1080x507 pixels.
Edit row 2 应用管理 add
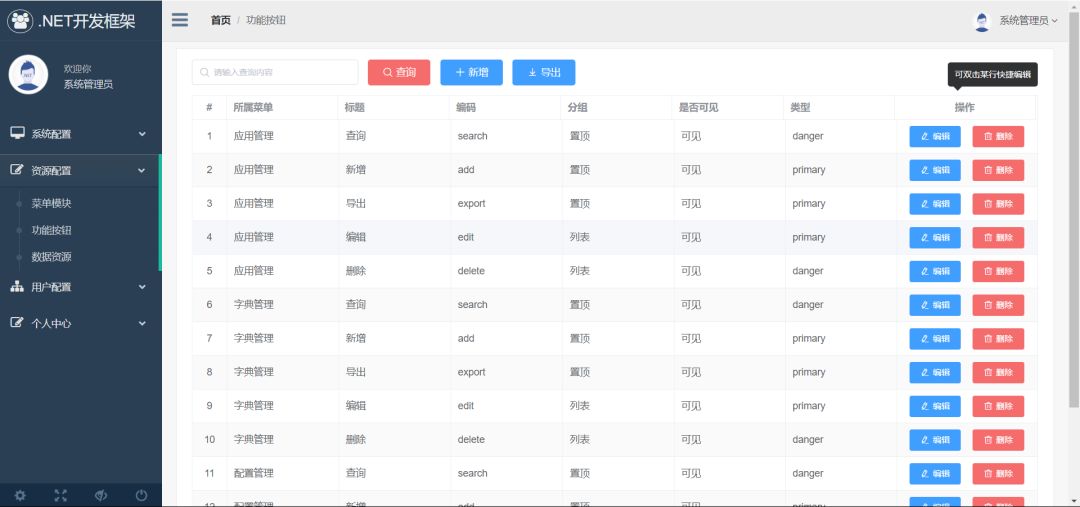coord(935,170)
